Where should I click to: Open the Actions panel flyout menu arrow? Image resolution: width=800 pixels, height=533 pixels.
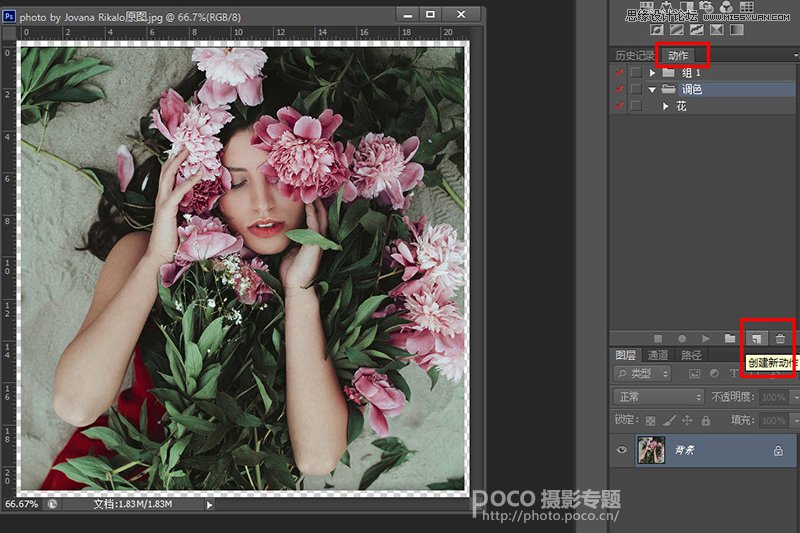click(796, 55)
